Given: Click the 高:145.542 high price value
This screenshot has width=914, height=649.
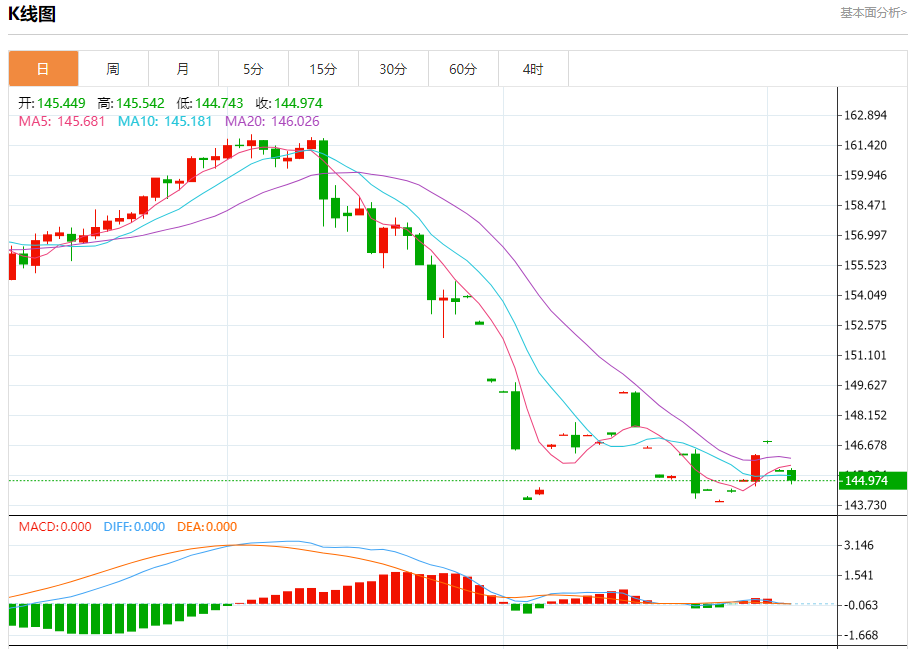Looking at the screenshot, I should [131, 103].
